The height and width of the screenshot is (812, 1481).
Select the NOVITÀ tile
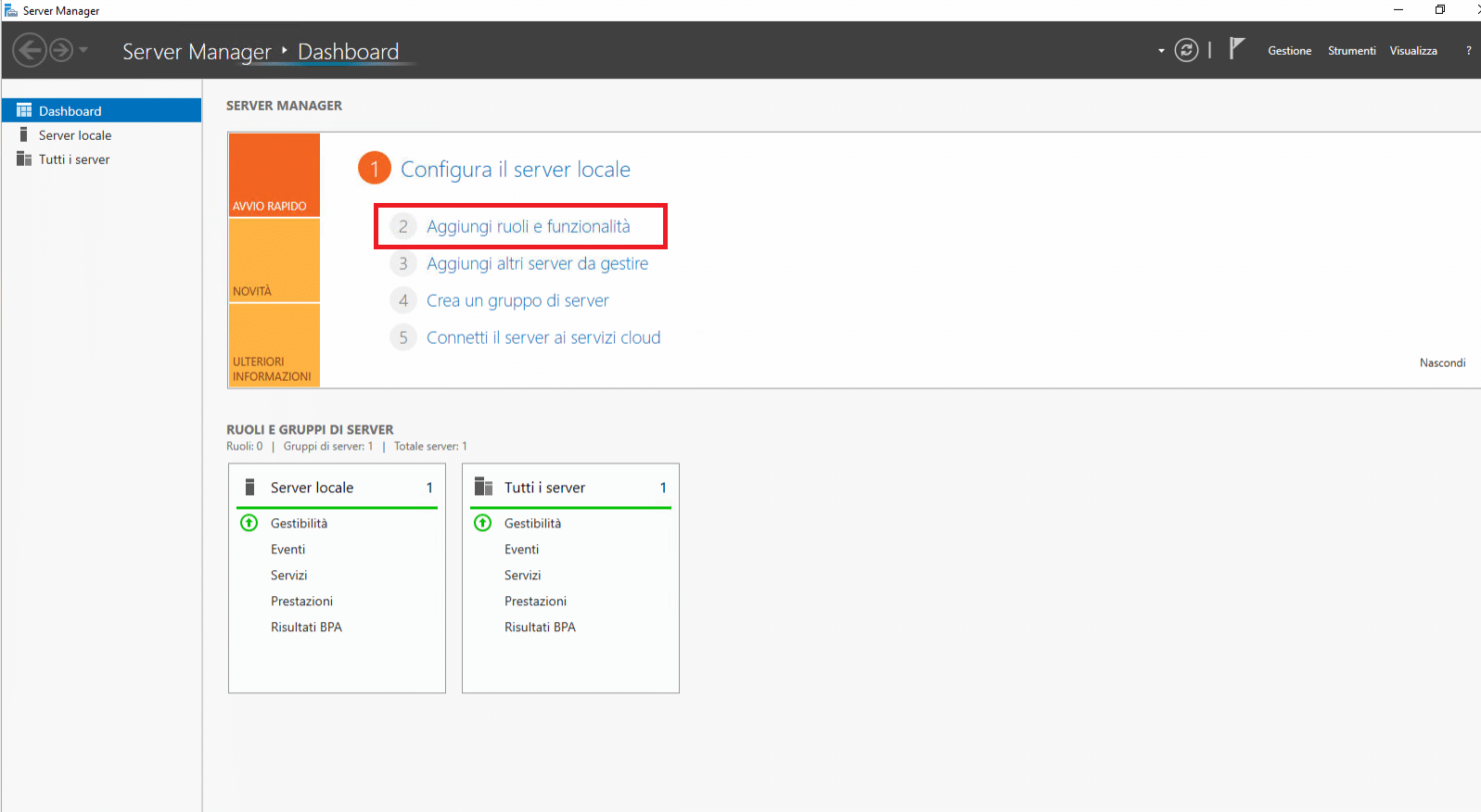pos(274,260)
